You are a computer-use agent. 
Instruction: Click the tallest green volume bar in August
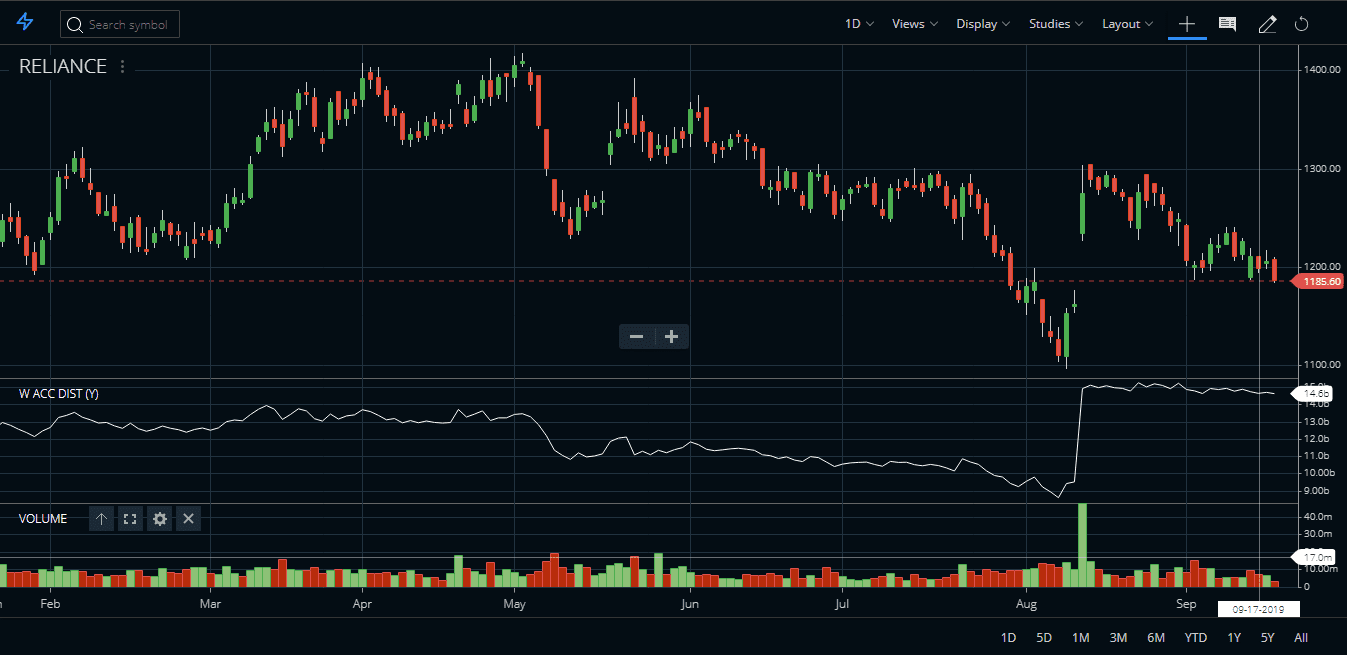(1082, 545)
